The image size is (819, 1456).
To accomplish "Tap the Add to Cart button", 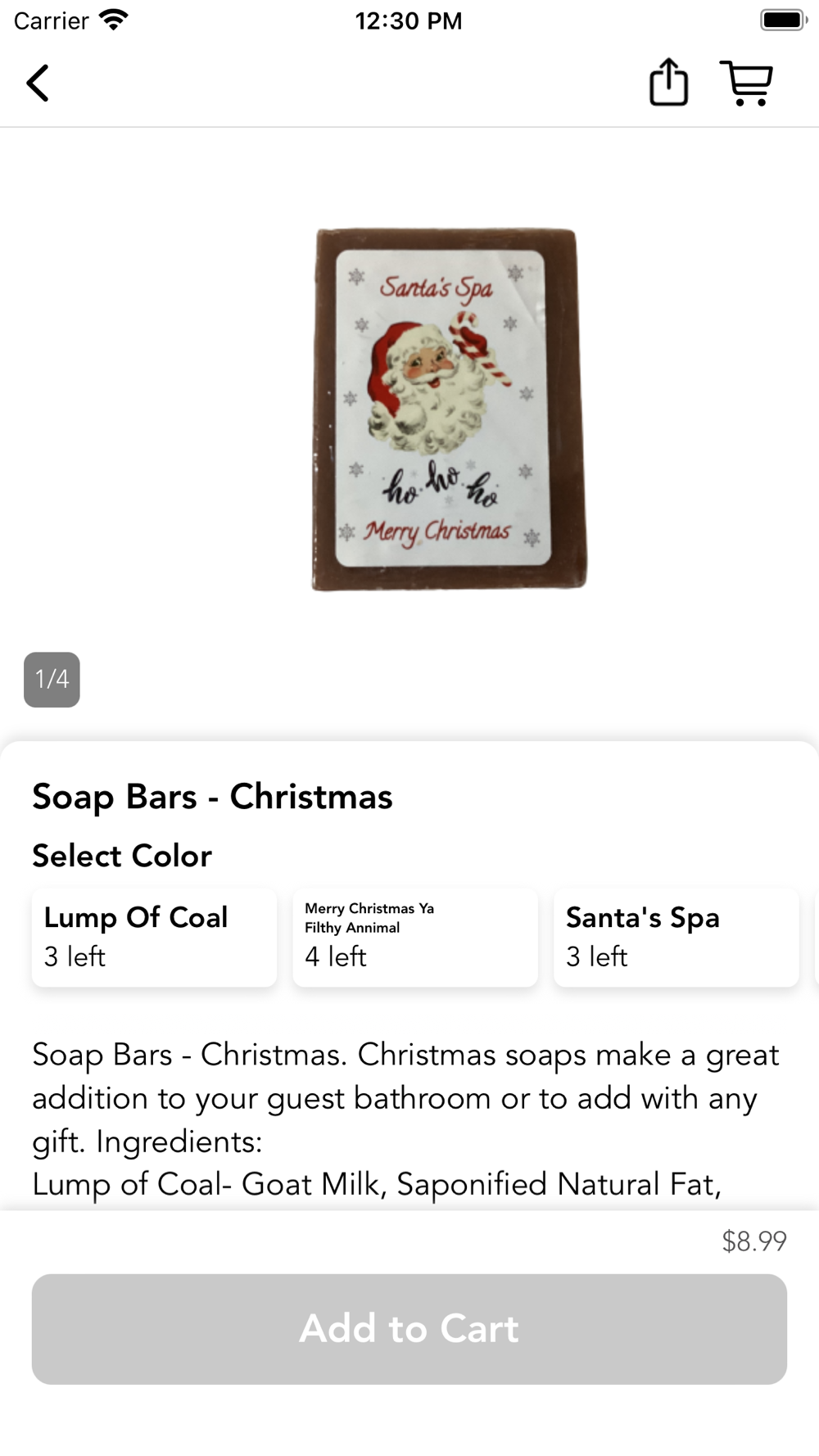I will 409,1328.
